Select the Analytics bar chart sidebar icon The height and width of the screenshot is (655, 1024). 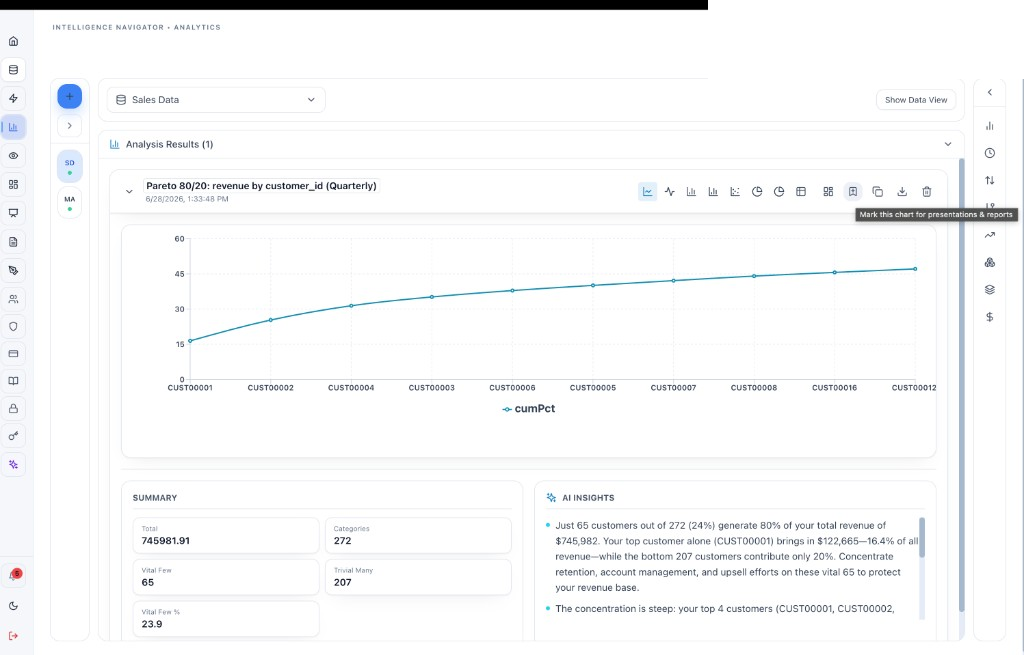pos(13,127)
